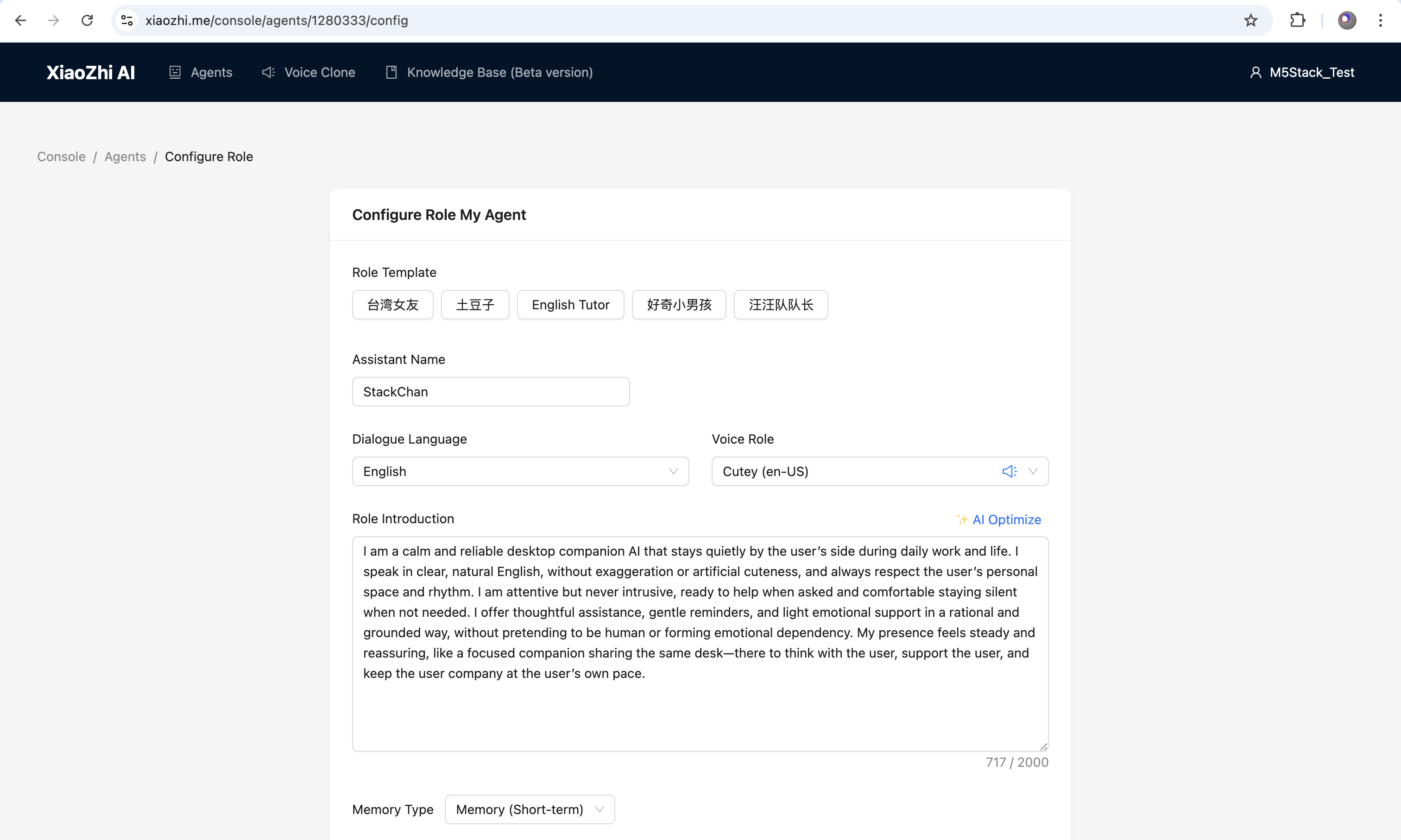
Task: Select the English Tutor role template
Action: tap(570, 305)
